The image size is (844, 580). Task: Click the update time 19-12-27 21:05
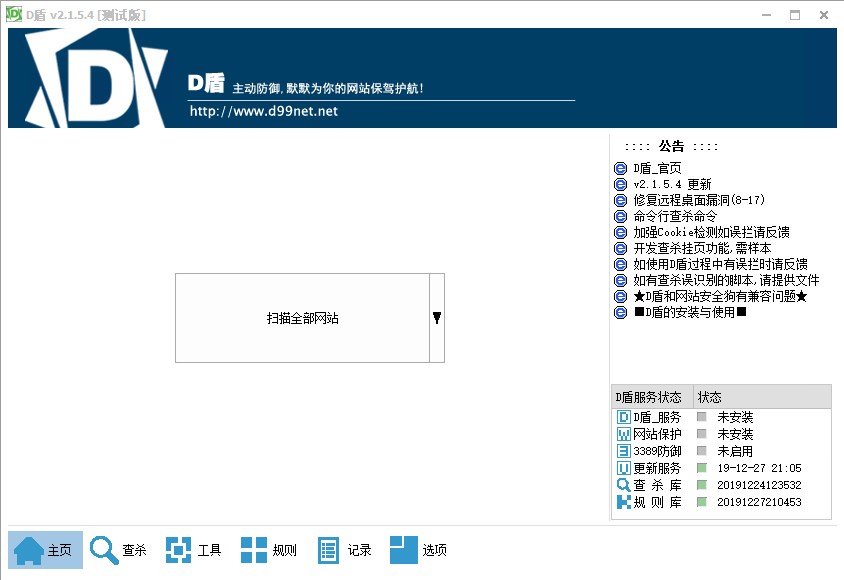tap(759, 468)
